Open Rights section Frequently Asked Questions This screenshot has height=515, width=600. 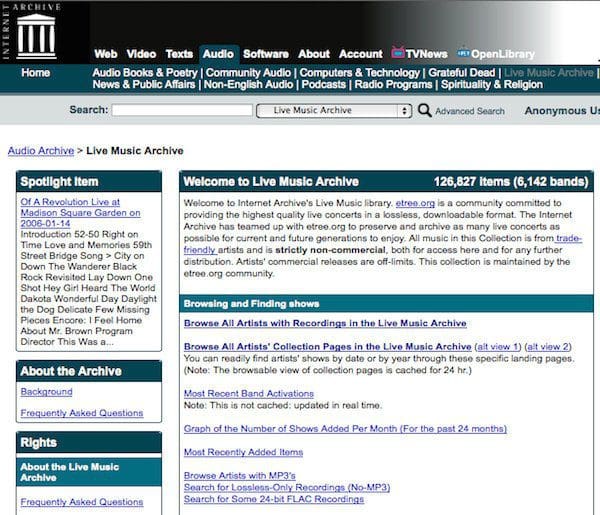click(x=82, y=502)
